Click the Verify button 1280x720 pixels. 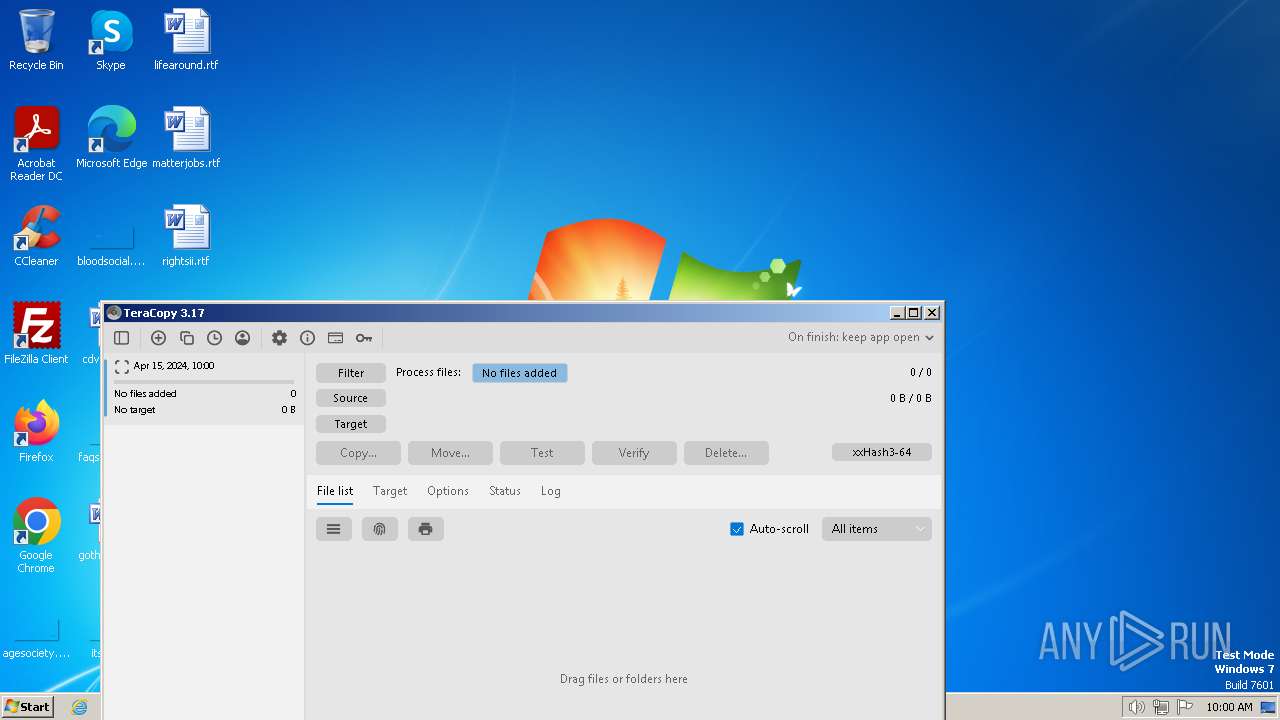(x=634, y=453)
